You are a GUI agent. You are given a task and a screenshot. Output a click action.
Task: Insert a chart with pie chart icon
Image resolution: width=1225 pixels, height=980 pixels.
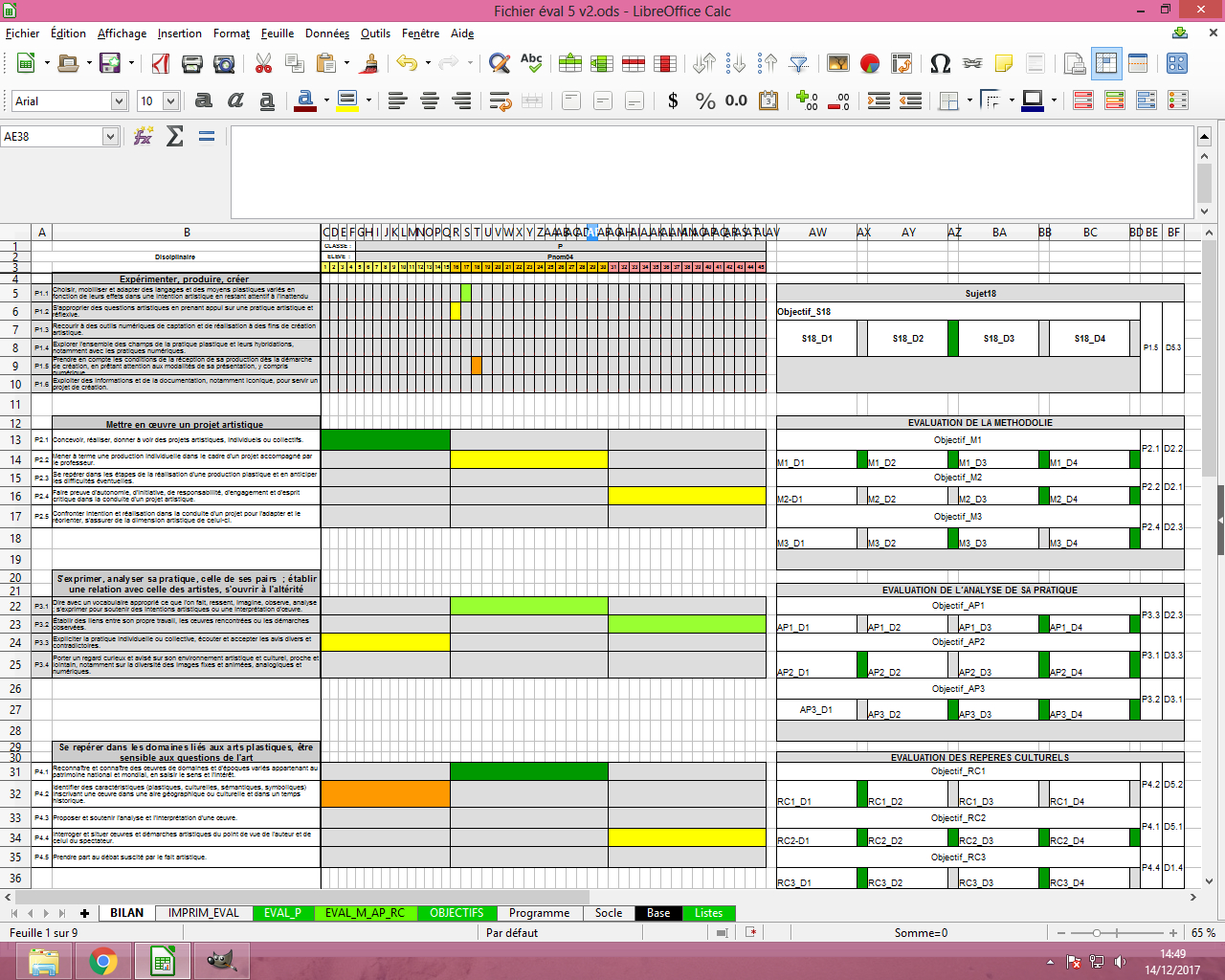pos(870,64)
